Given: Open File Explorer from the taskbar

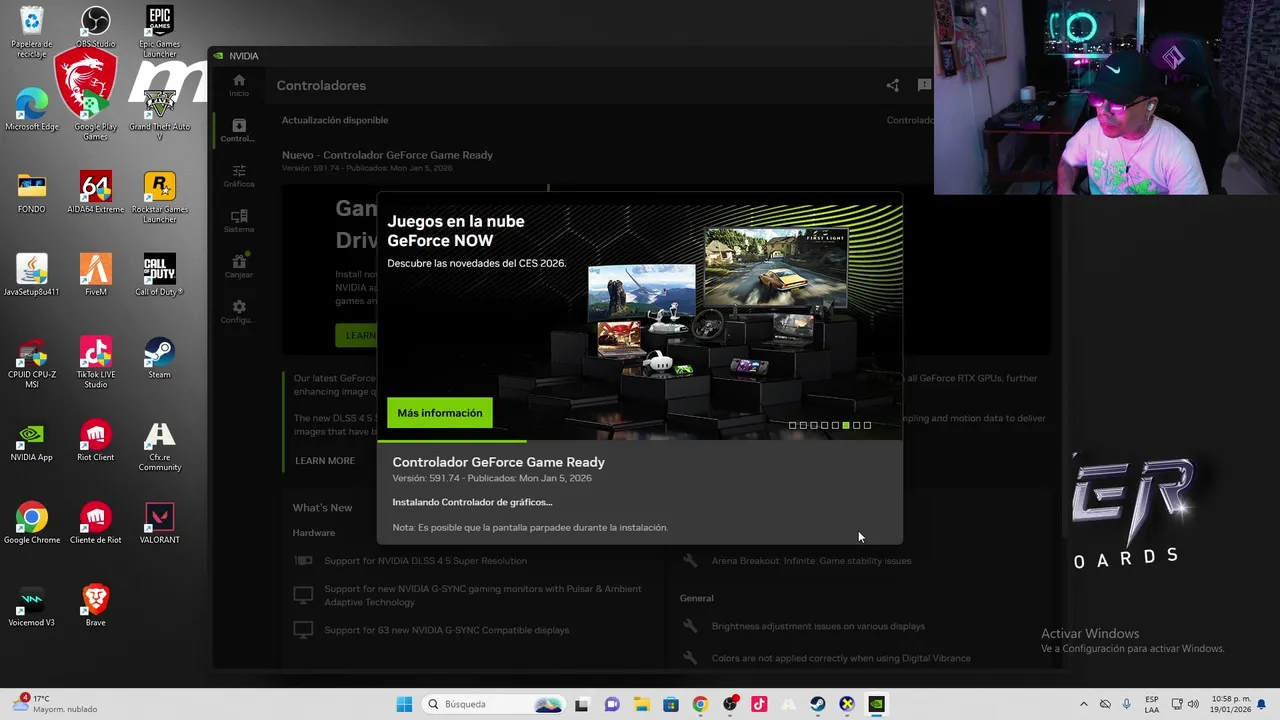Looking at the screenshot, I should pos(641,704).
